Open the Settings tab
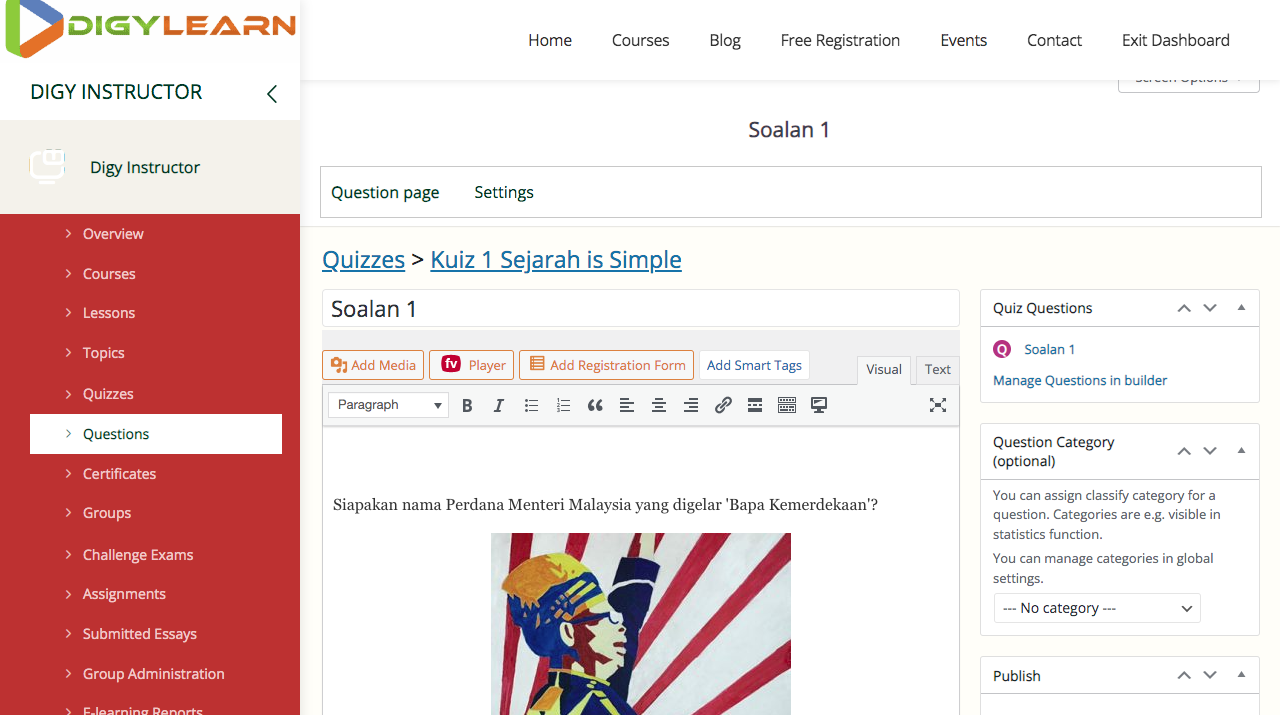The image size is (1280, 715). pyautogui.click(x=503, y=192)
